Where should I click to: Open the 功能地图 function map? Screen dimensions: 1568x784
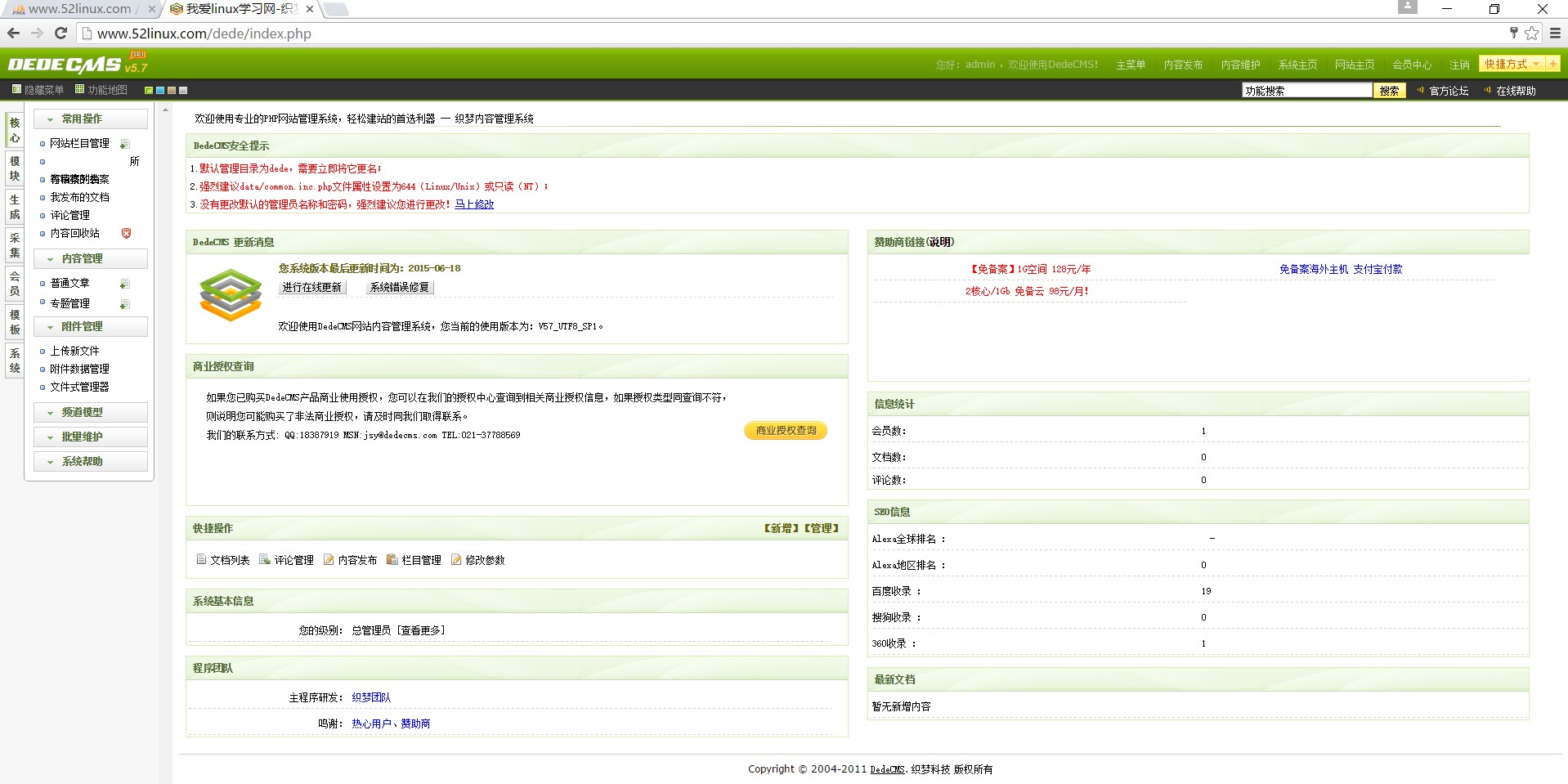coord(101,90)
